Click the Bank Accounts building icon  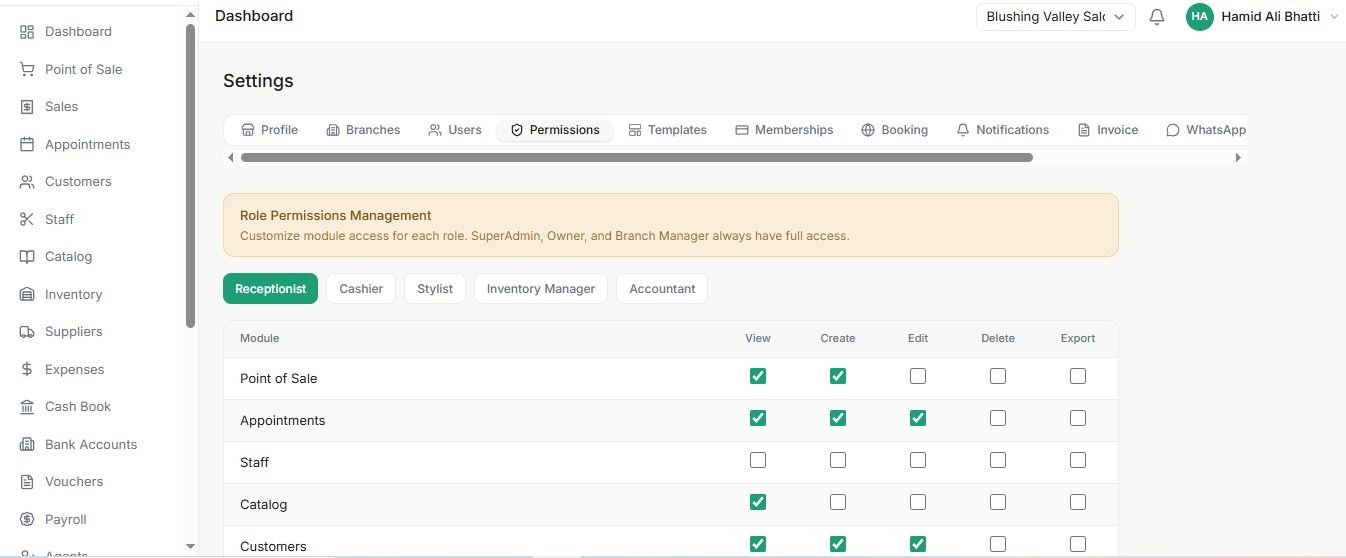[27, 444]
